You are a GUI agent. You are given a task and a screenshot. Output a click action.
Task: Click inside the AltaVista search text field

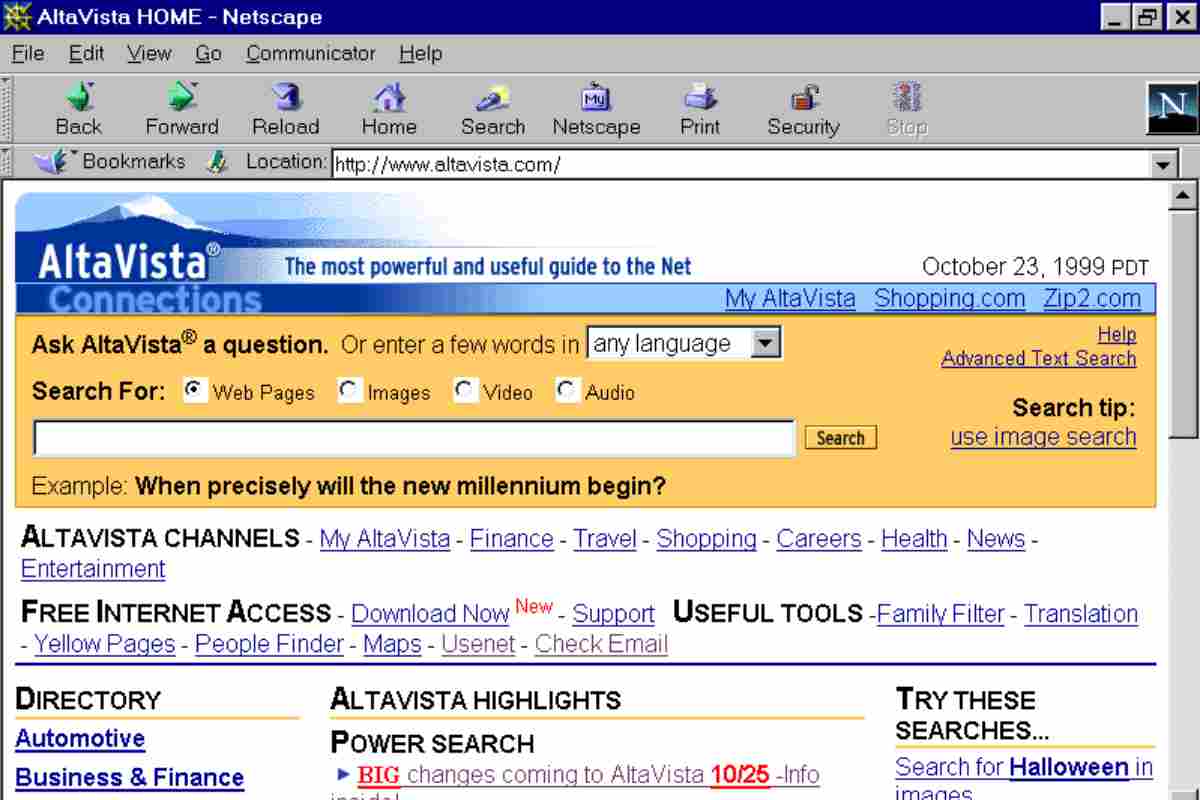414,438
